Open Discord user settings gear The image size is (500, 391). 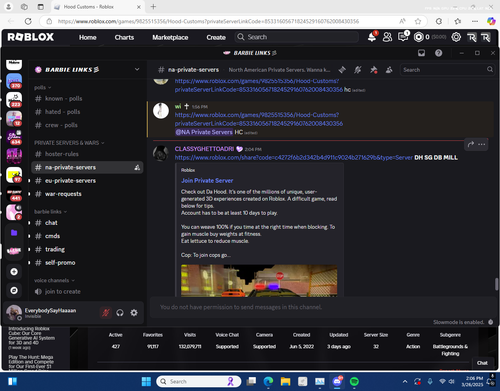point(134,313)
